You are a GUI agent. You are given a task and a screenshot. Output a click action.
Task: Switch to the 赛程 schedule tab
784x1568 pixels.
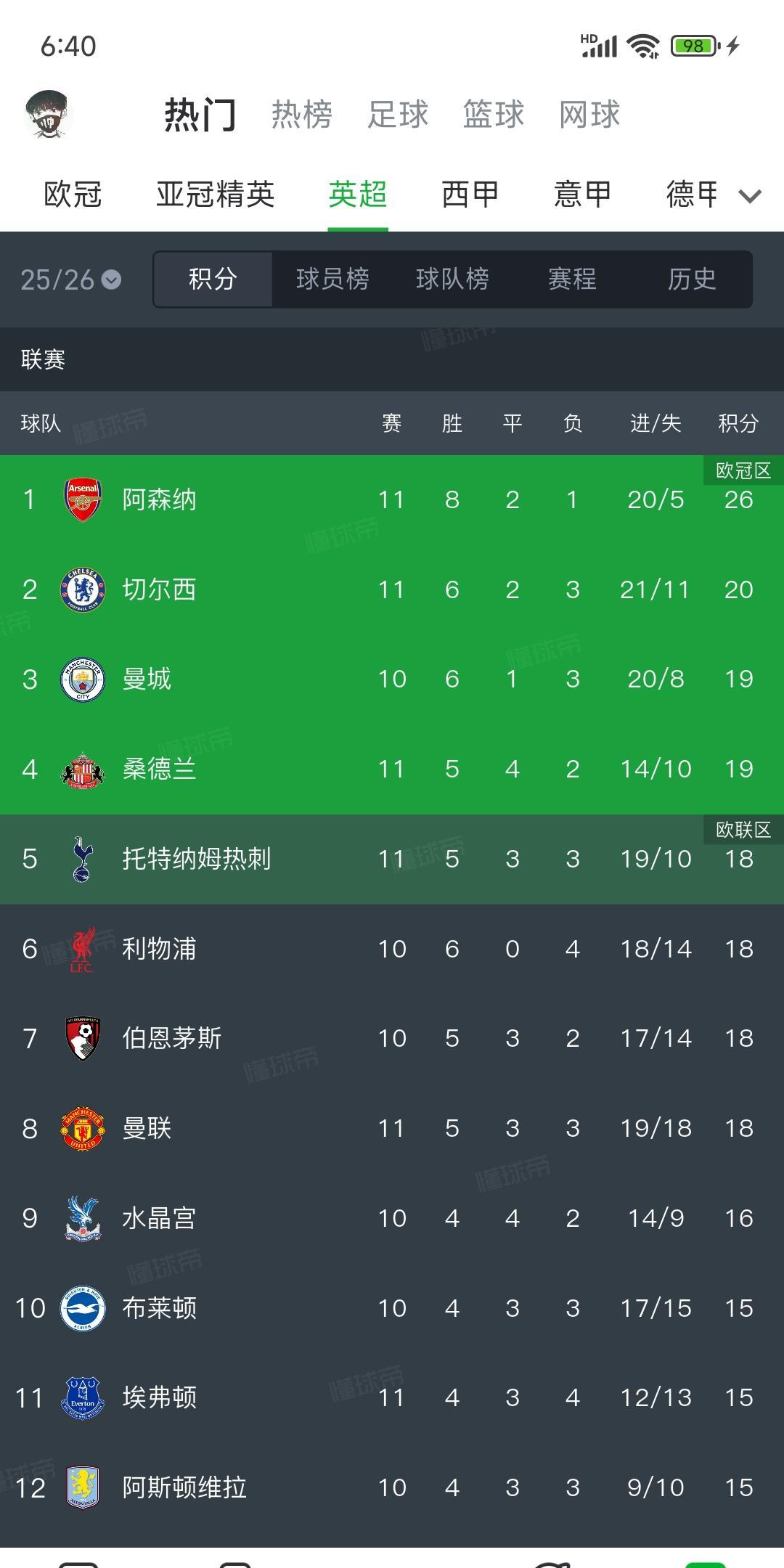[572, 279]
